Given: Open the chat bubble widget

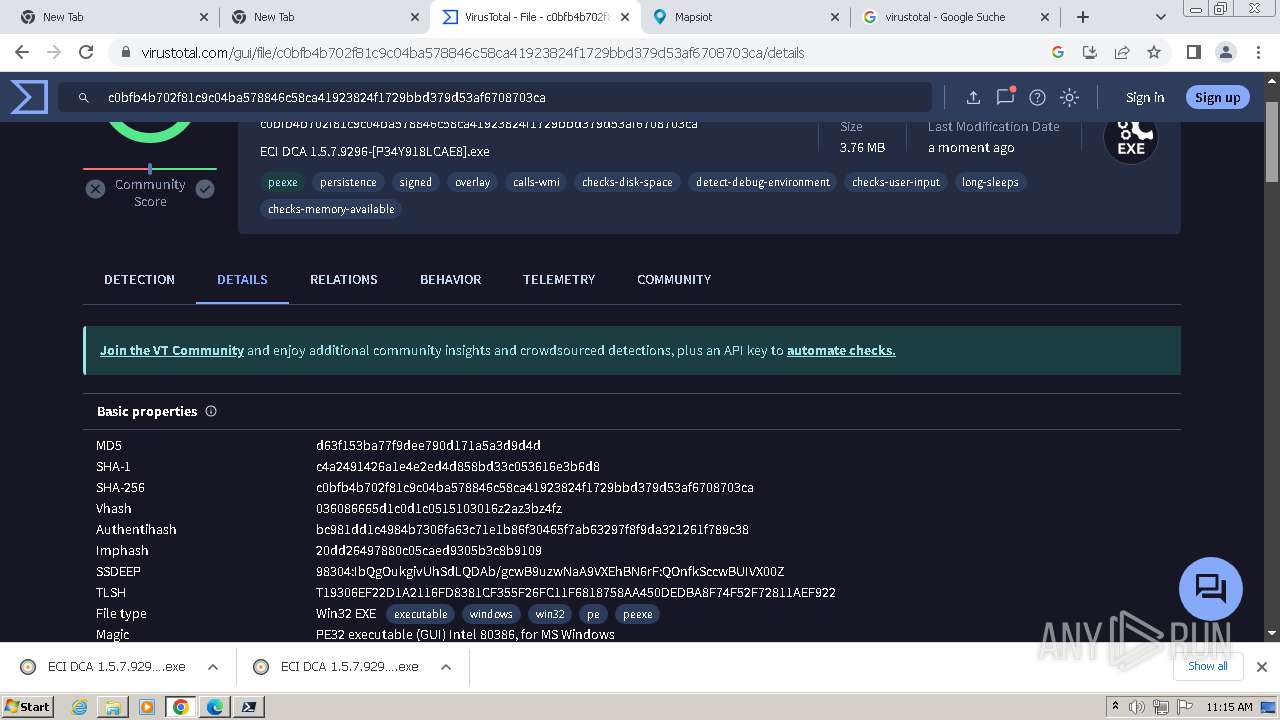Looking at the screenshot, I should click(1210, 588).
